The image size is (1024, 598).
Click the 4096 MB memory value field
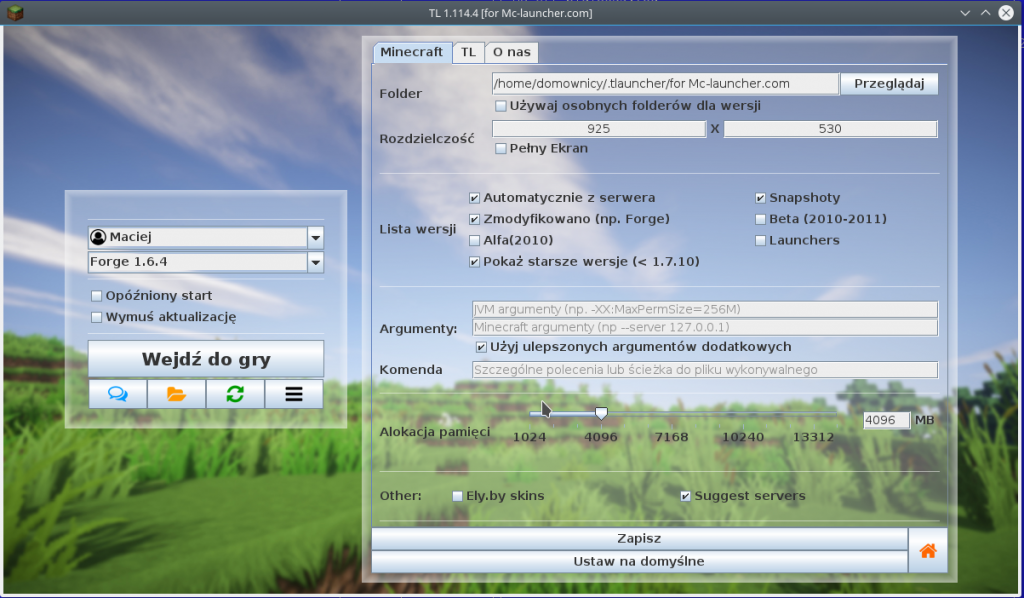[x=886, y=420]
